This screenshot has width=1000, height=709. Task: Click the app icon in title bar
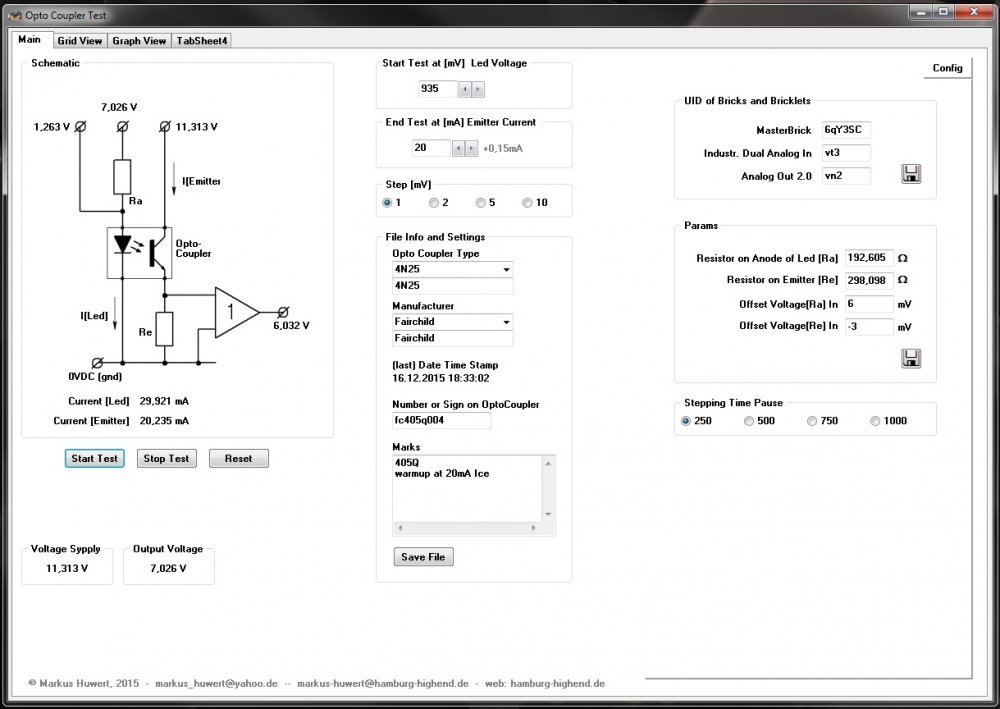[13, 16]
